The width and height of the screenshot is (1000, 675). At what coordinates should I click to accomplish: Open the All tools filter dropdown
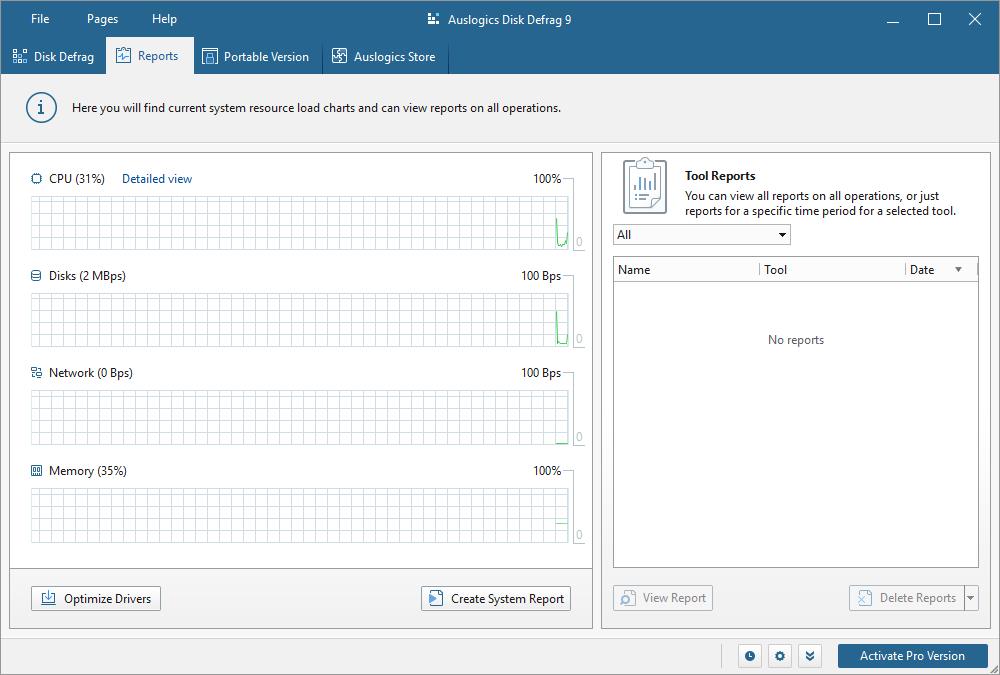coord(701,235)
